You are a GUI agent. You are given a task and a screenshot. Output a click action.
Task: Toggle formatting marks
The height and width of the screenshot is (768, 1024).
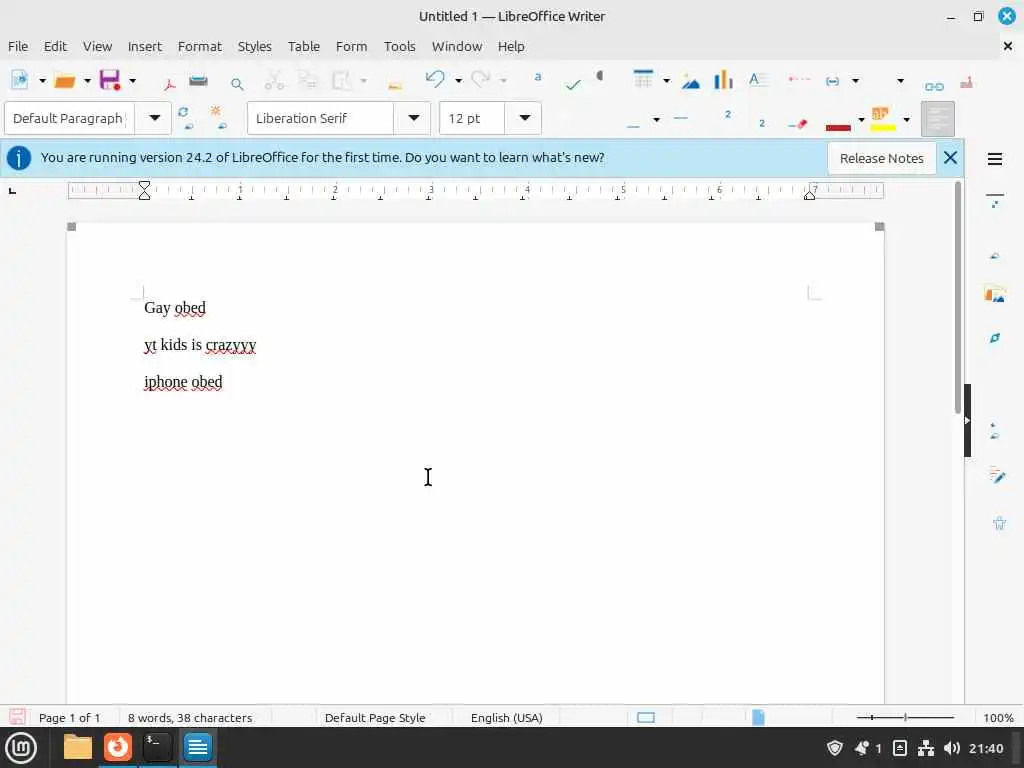pos(600,76)
